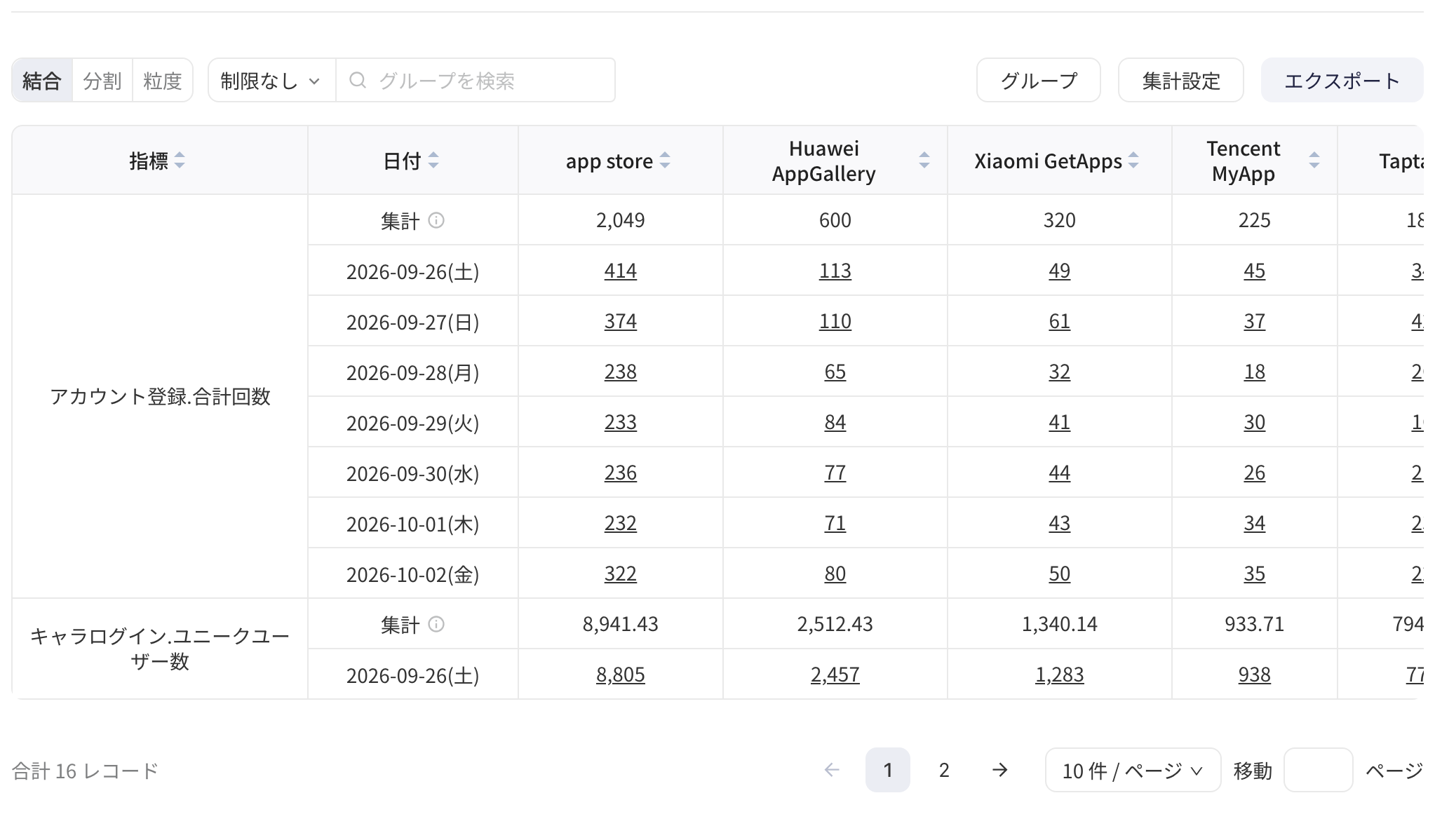
Task: Open app store value 233
Action: pos(621,422)
